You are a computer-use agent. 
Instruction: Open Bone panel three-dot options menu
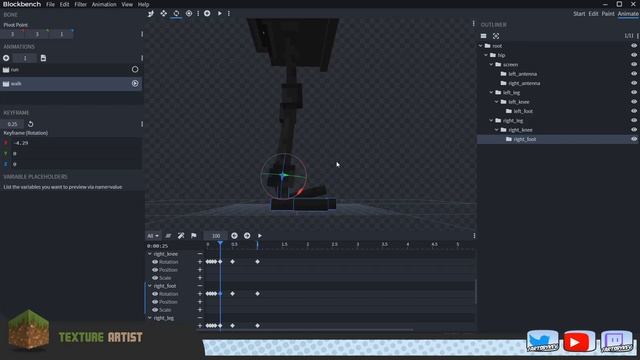pos(142,34)
